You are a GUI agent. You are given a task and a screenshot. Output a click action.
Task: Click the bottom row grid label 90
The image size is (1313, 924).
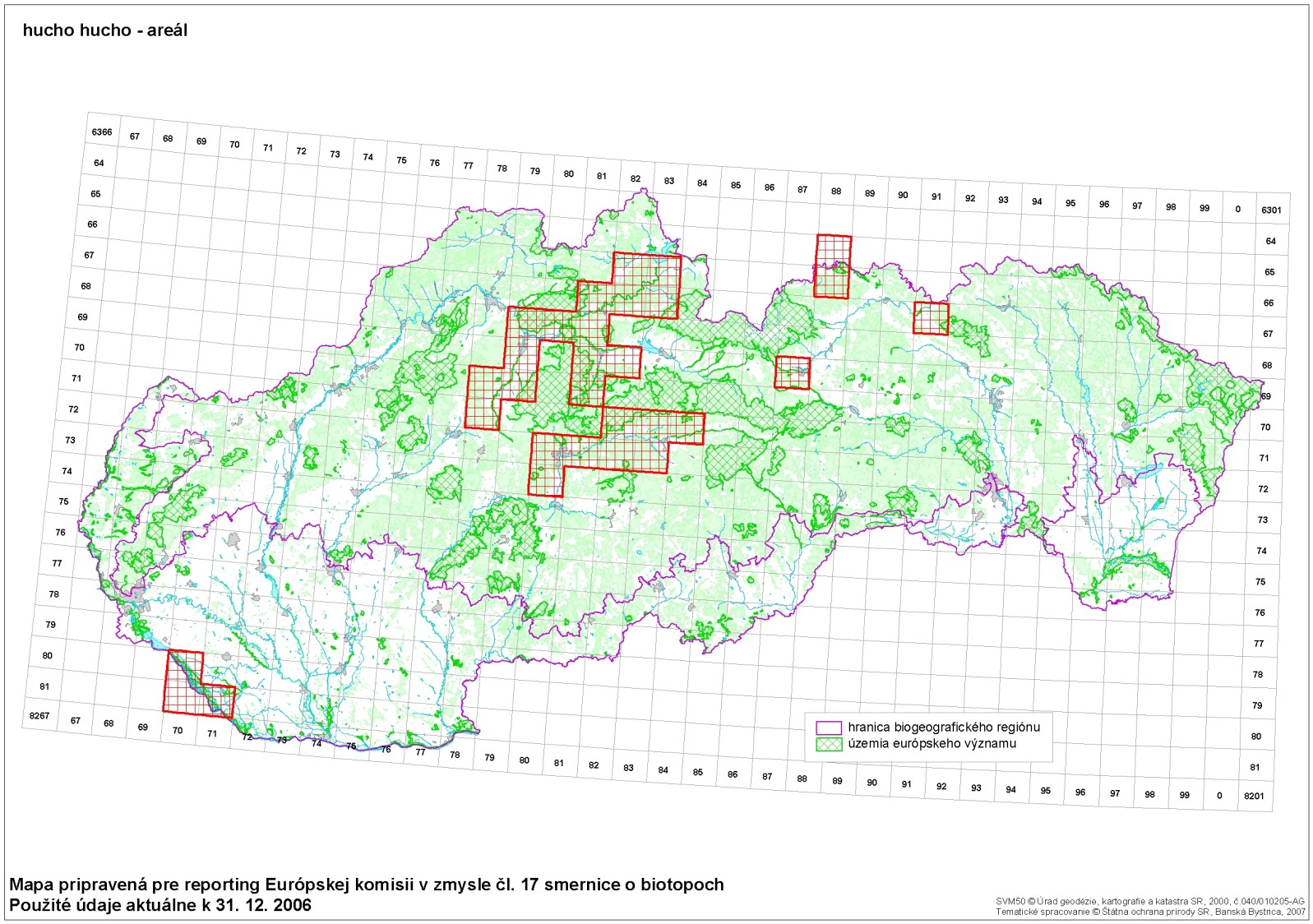tap(871, 783)
